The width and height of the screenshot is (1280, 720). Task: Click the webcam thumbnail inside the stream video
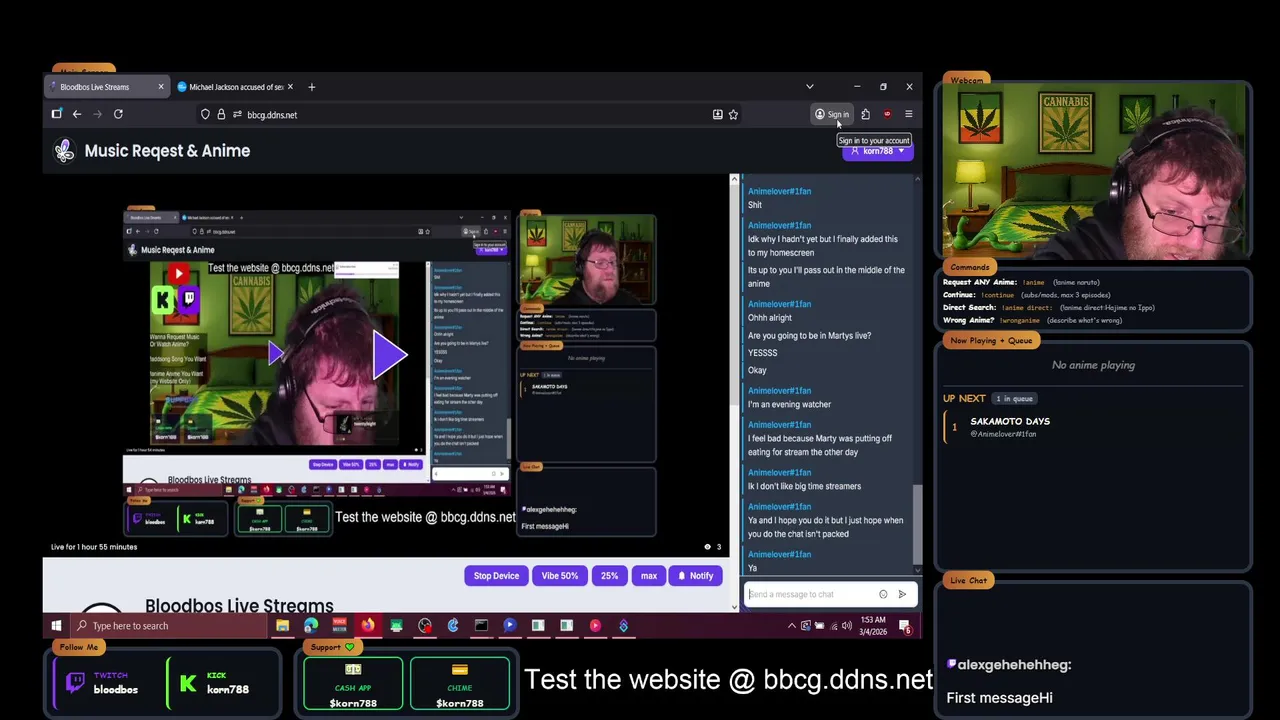(x=587, y=260)
